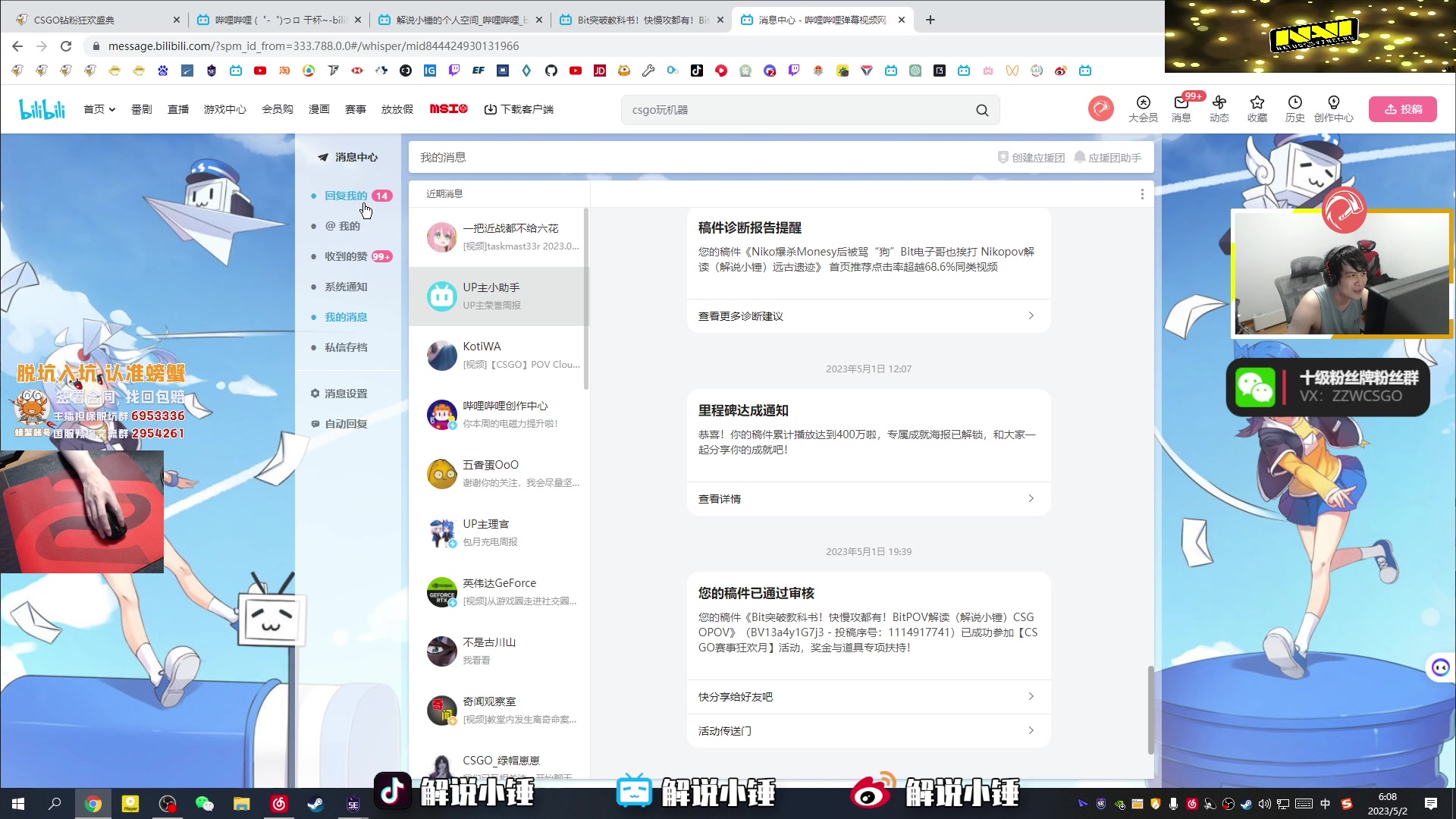This screenshot has width=1456, height=819.
Task: Open the three-dot options menu in messages panel
Action: point(1142,193)
